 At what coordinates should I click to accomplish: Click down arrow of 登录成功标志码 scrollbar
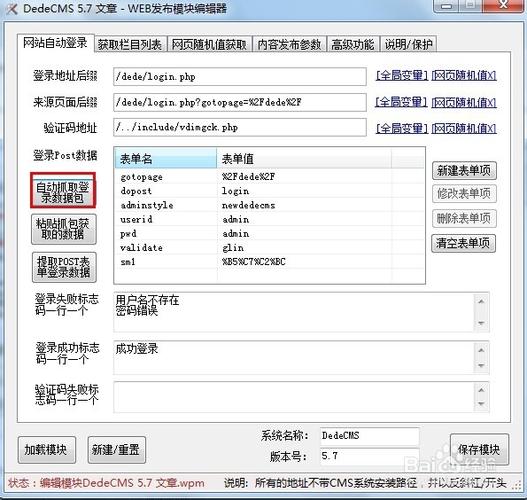[x=481, y=366]
